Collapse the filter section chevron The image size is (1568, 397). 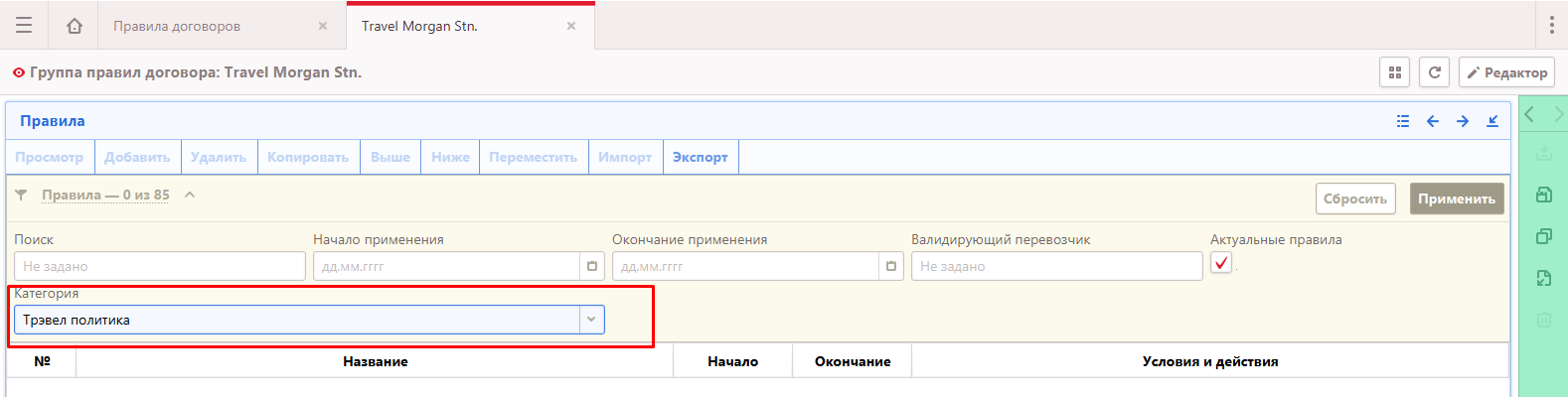click(x=190, y=195)
